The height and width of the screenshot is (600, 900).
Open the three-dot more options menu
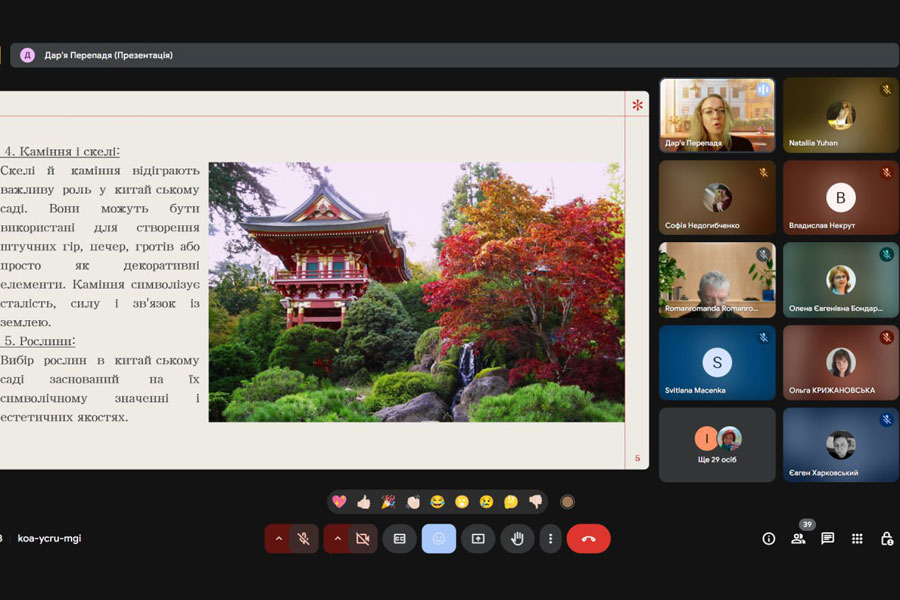tap(549, 538)
